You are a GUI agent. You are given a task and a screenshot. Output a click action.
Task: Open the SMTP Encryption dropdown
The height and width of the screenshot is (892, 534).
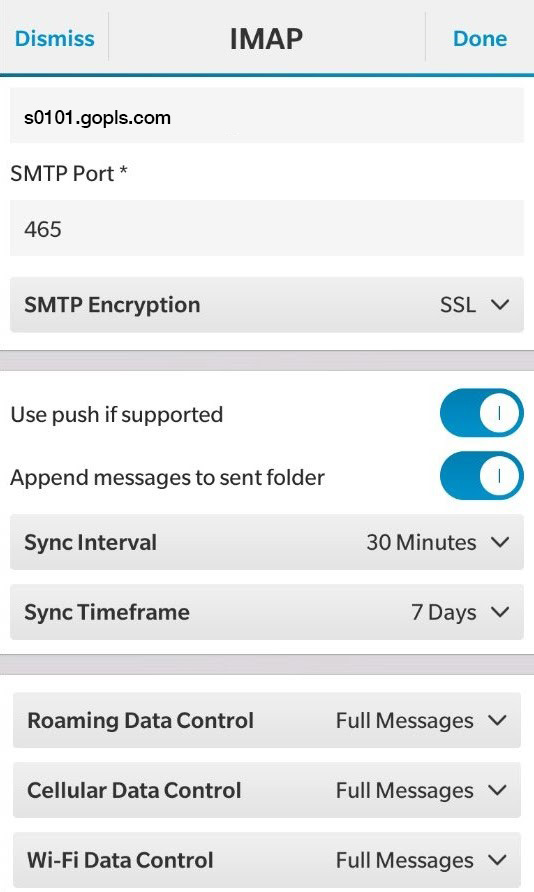[267, 305]
